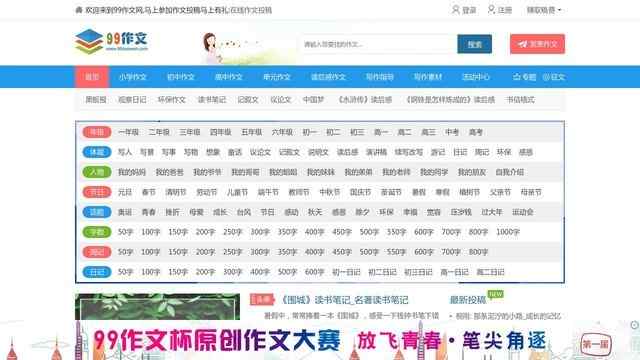
Task: Select the 母亲节 festival link
Action: pyautogui.click(x=531, y=192)
